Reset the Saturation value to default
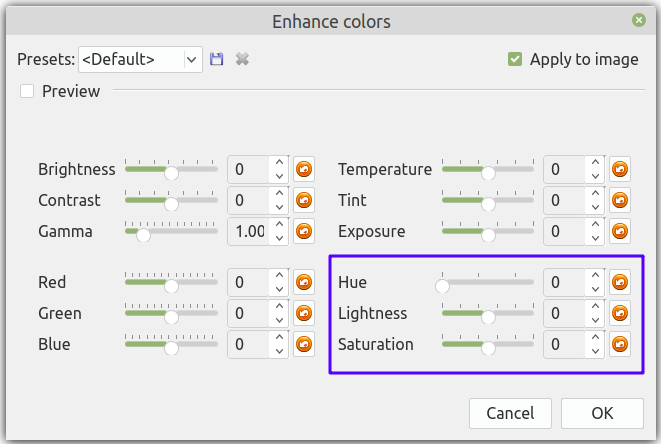Screen dimensions: 661x444 coord(620,344)
